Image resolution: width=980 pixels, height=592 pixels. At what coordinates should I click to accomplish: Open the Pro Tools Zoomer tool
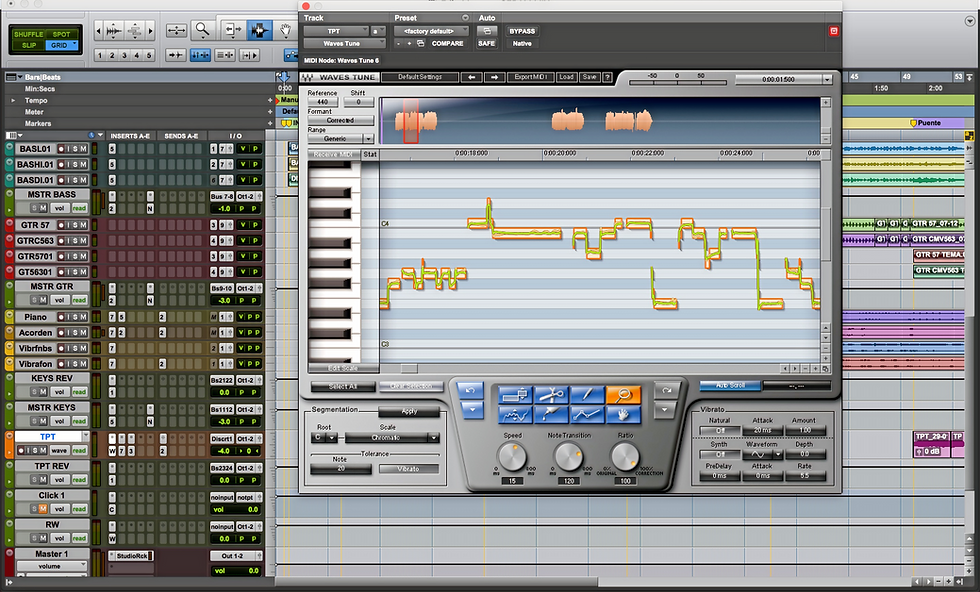(x=202, y=29)
